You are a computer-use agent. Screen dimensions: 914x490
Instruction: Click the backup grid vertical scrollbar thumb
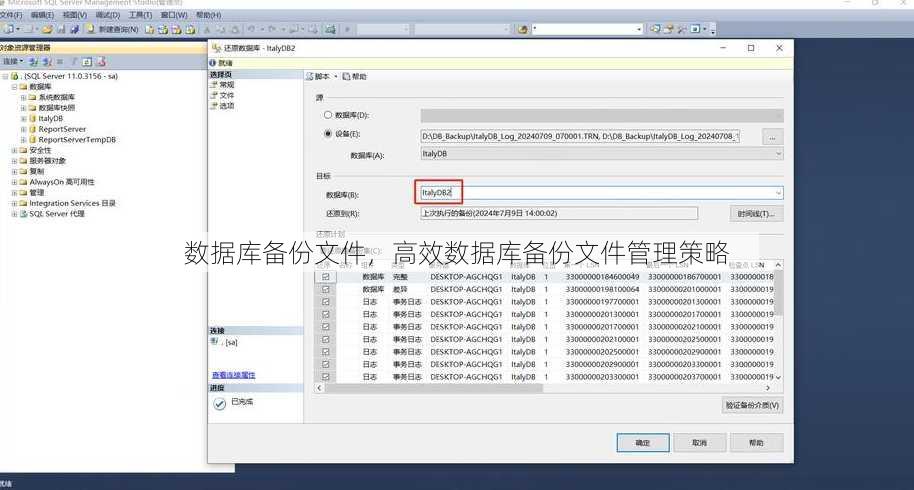[778, 294]
